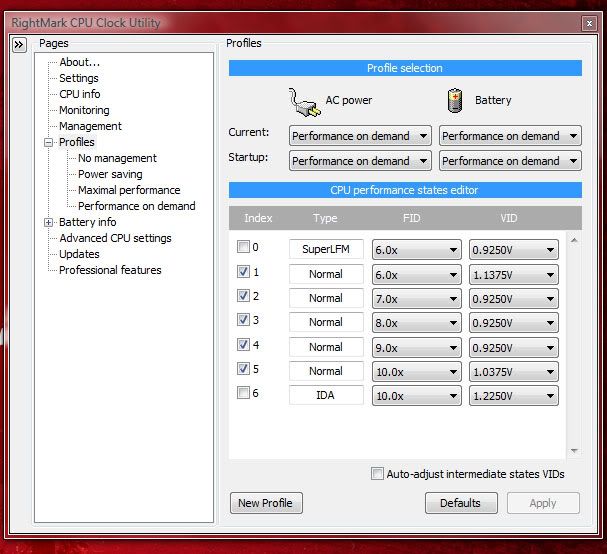Open the 7.0x FID dropdown
607x554 pixels.
pyautogui.click(x=417, y=298)
